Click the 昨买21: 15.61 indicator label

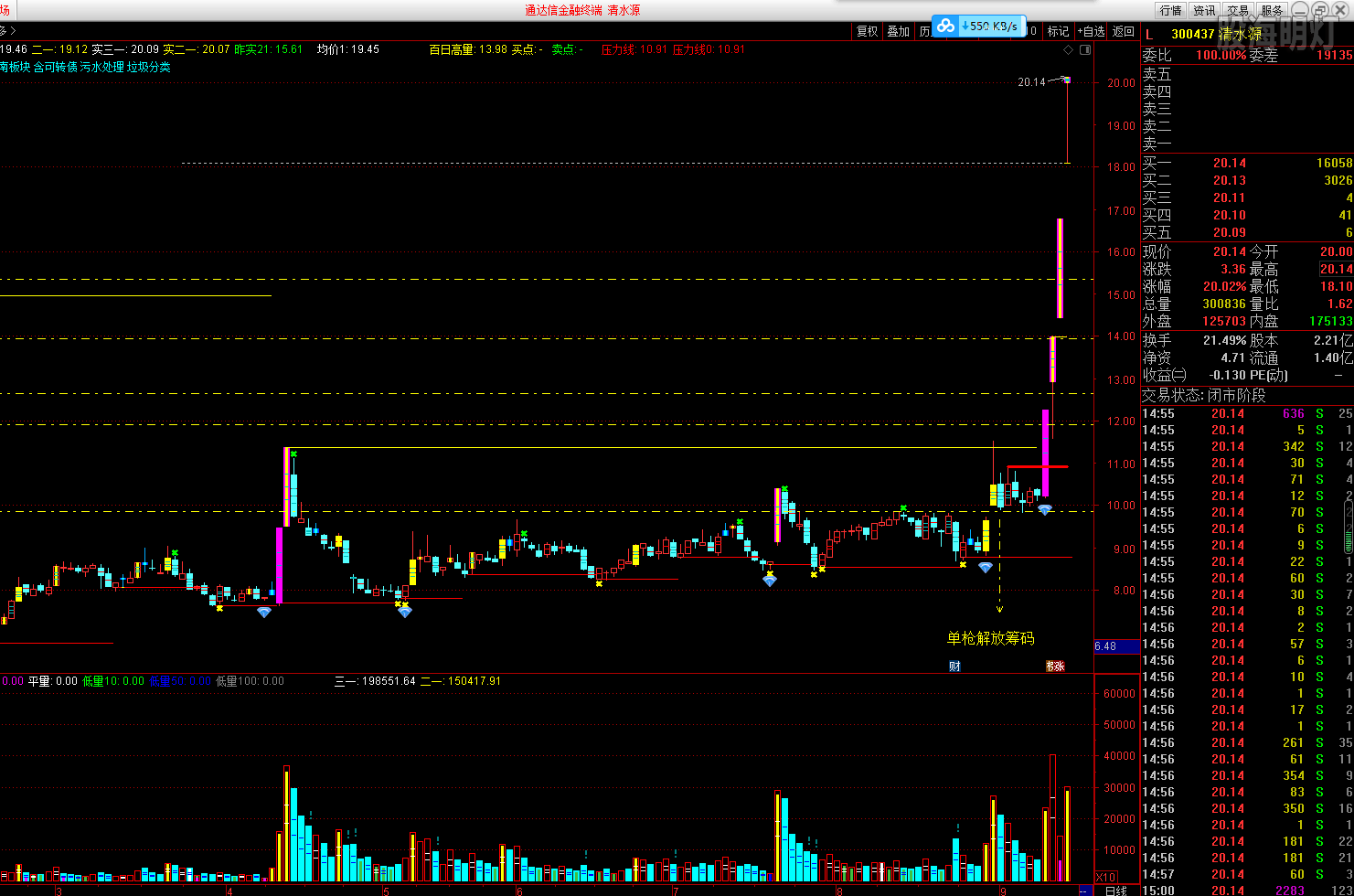[x=269, y=49]
